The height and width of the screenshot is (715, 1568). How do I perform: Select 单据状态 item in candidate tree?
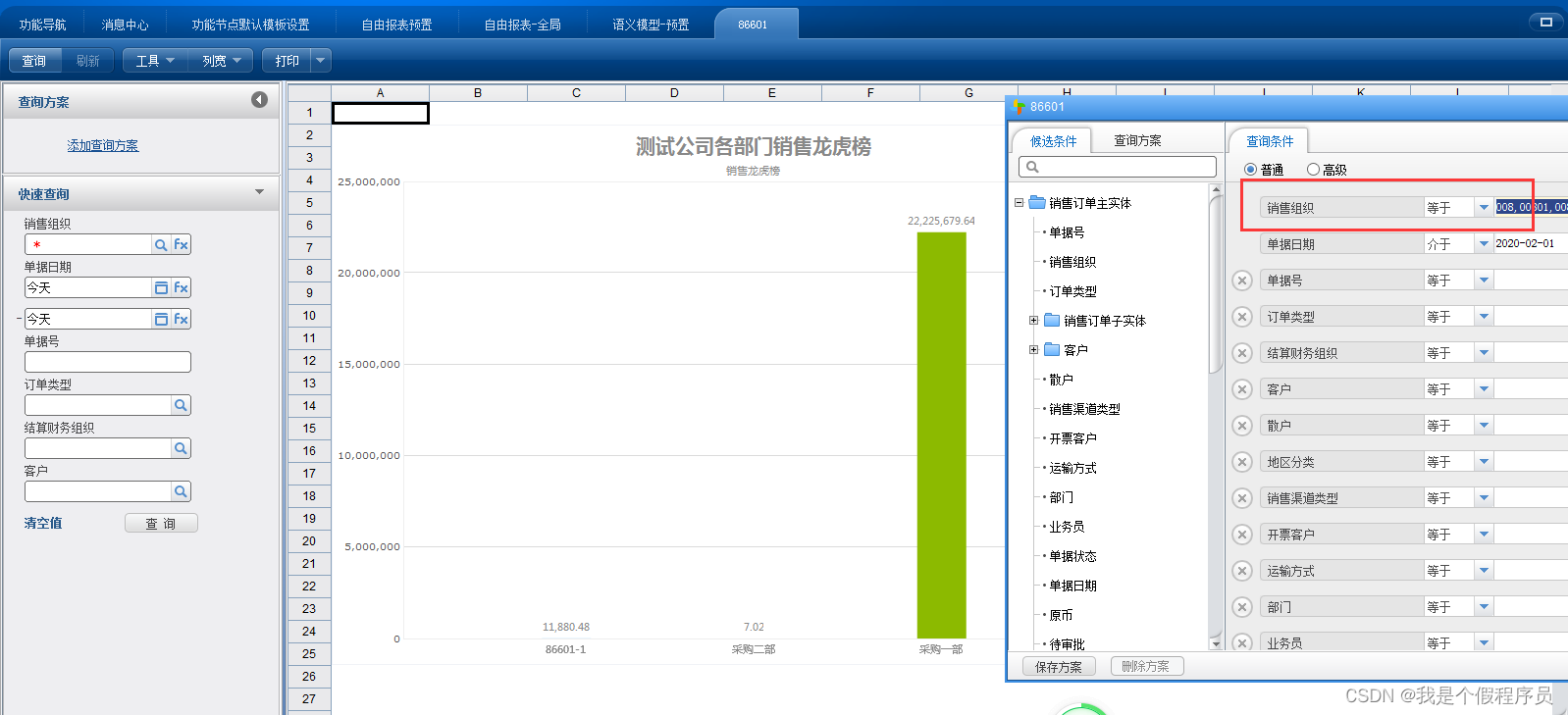pos(1072,556)
